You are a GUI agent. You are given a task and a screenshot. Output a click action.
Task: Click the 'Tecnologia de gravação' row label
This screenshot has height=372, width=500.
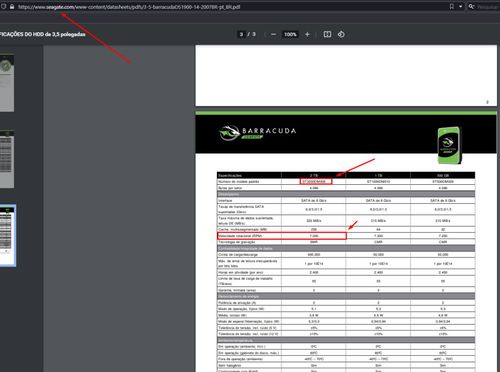point(237,242)
